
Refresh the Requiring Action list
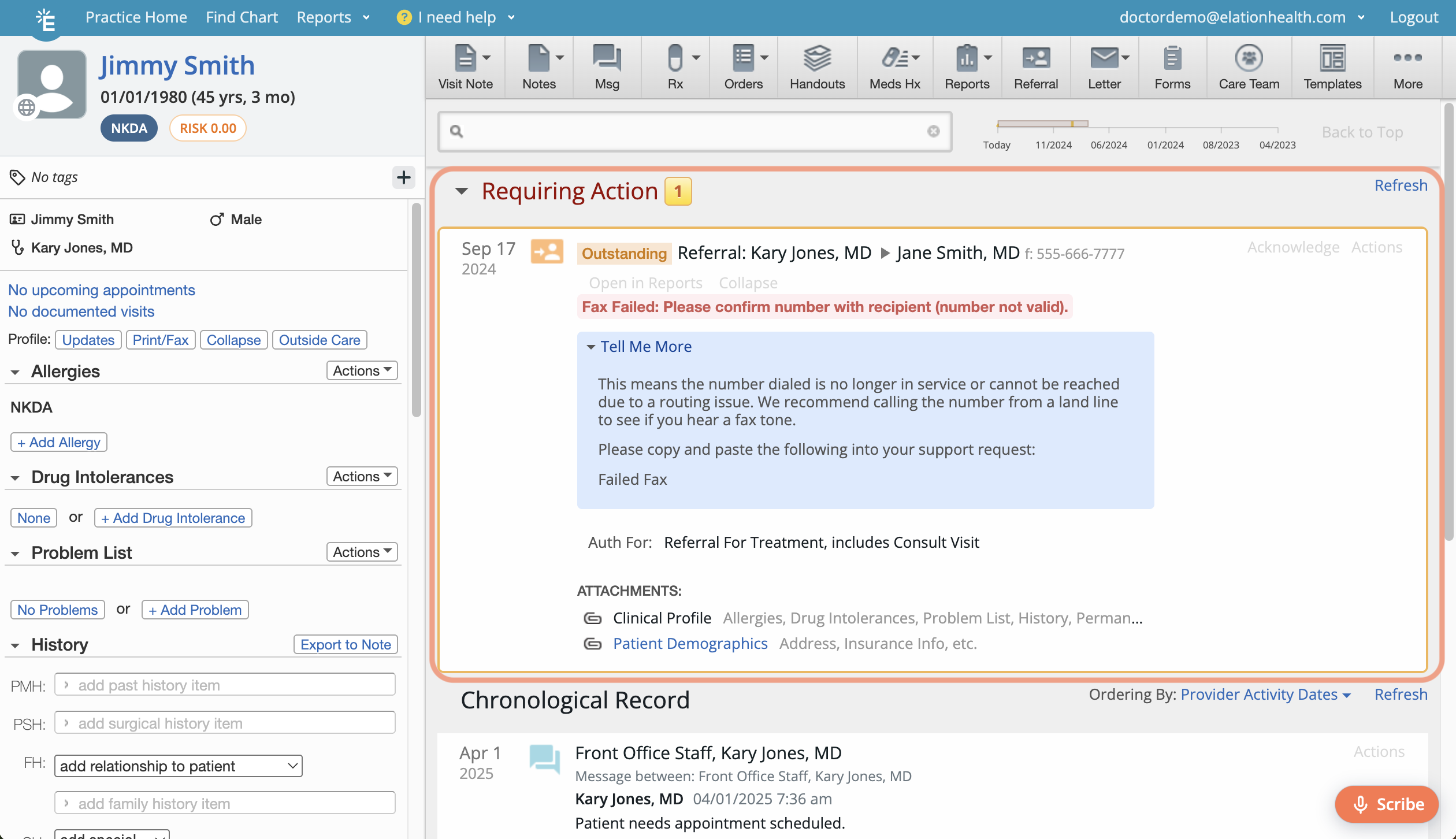[1401, 185]
